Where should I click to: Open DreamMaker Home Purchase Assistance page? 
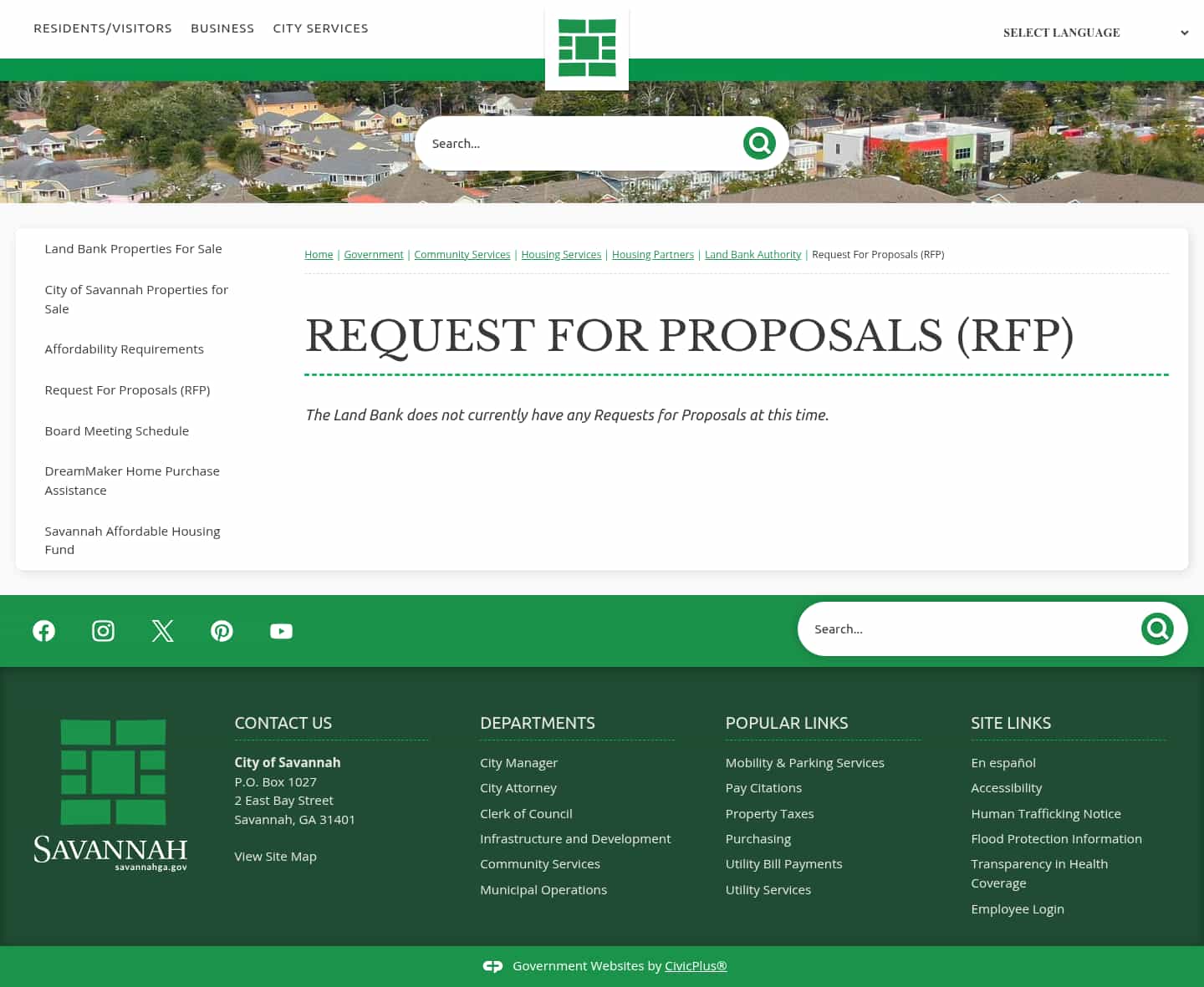(x=132, y=481)
